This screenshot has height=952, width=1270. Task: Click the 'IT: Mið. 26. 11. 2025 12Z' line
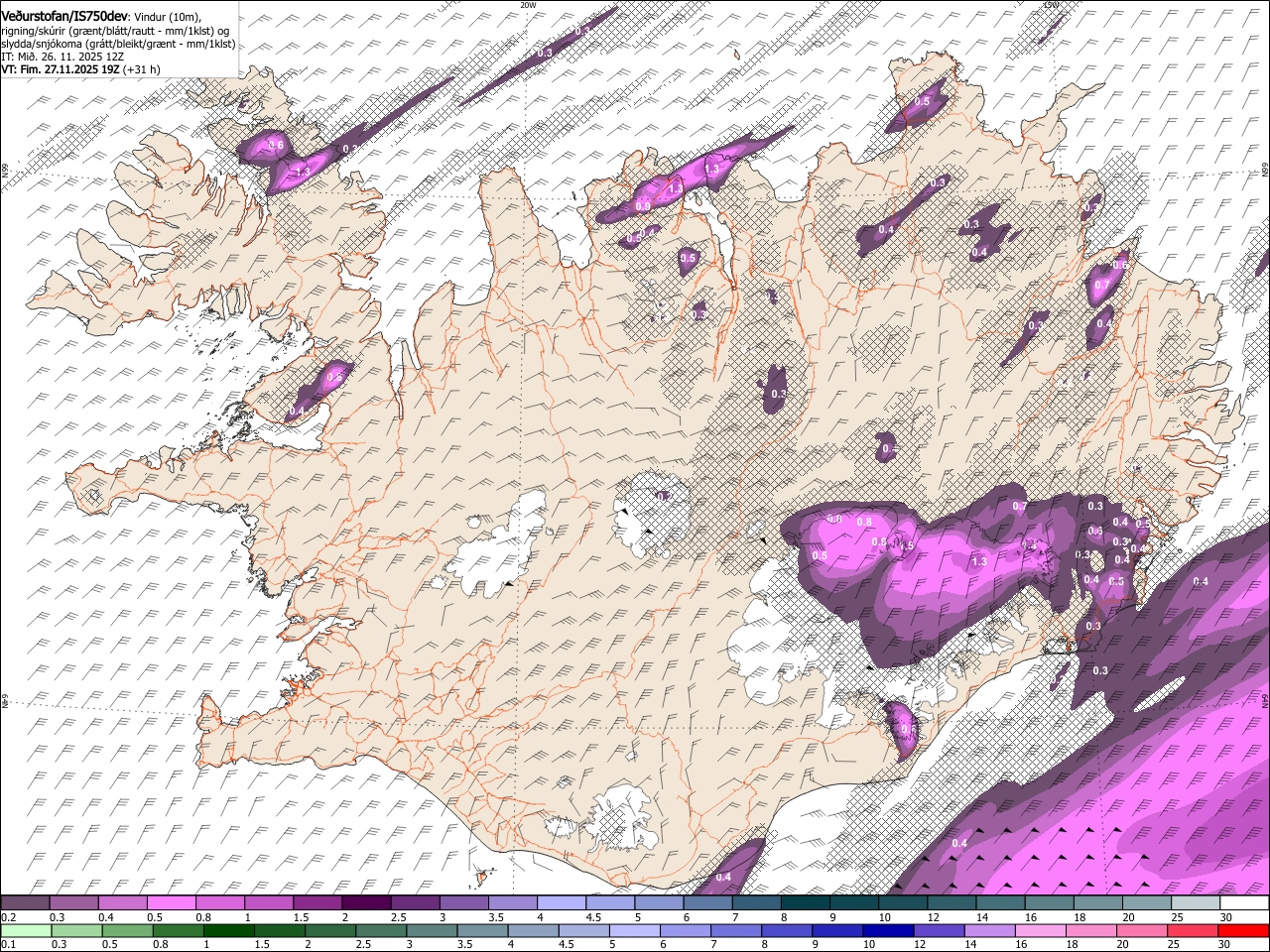[63, 57]
